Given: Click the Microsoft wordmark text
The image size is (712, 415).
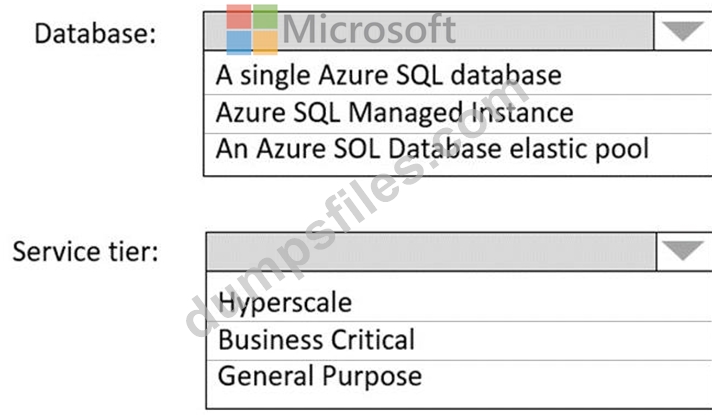Looking at the screenshot, I should click(x=369, y=30).
